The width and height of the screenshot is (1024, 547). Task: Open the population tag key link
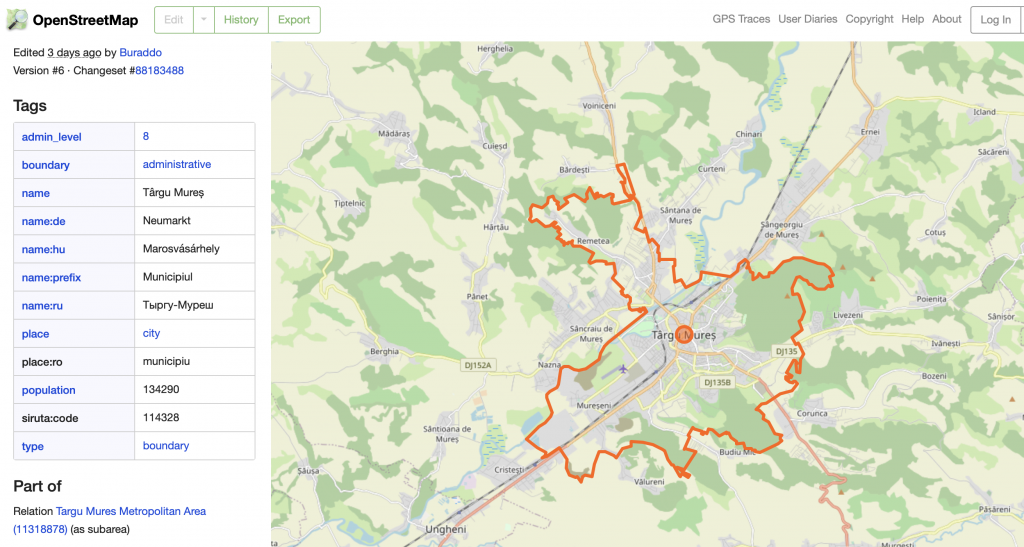[48, 390]
